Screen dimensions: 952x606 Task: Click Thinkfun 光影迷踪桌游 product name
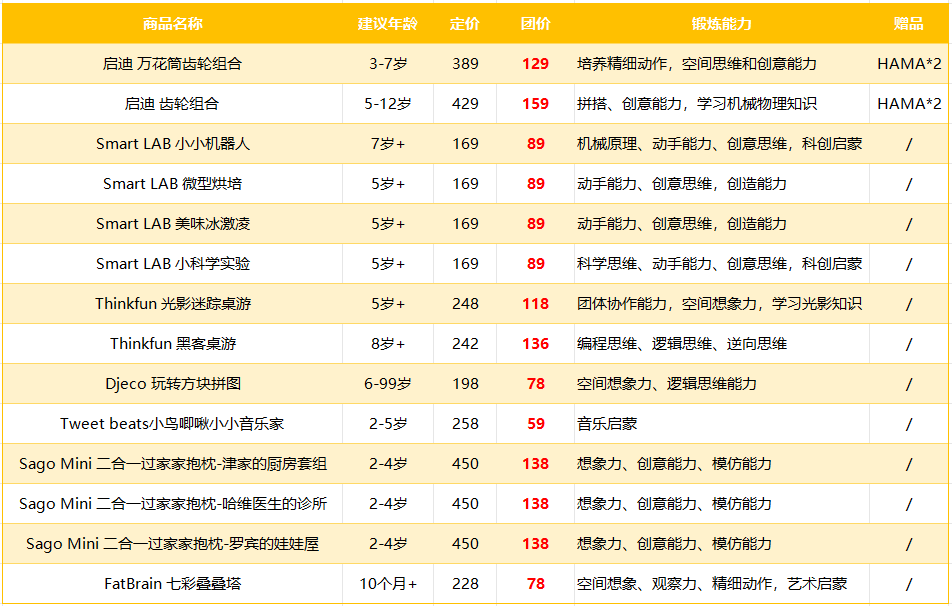click(172, 304)
